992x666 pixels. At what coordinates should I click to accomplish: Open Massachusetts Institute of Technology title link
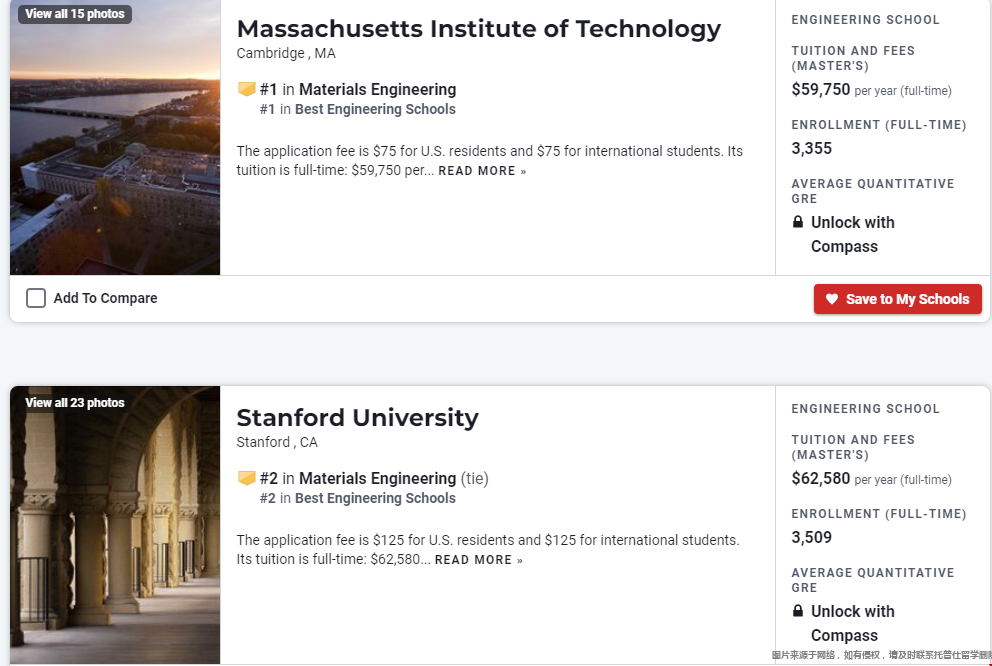click(479, 28)
